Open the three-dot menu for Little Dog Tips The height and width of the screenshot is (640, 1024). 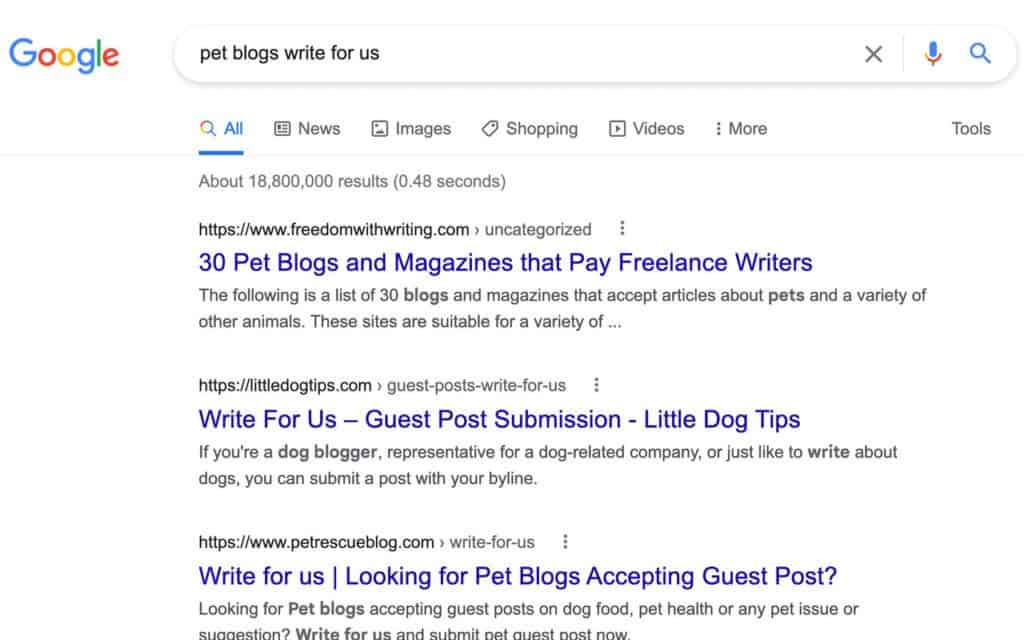pyautogui.click(x=597, y=385)
